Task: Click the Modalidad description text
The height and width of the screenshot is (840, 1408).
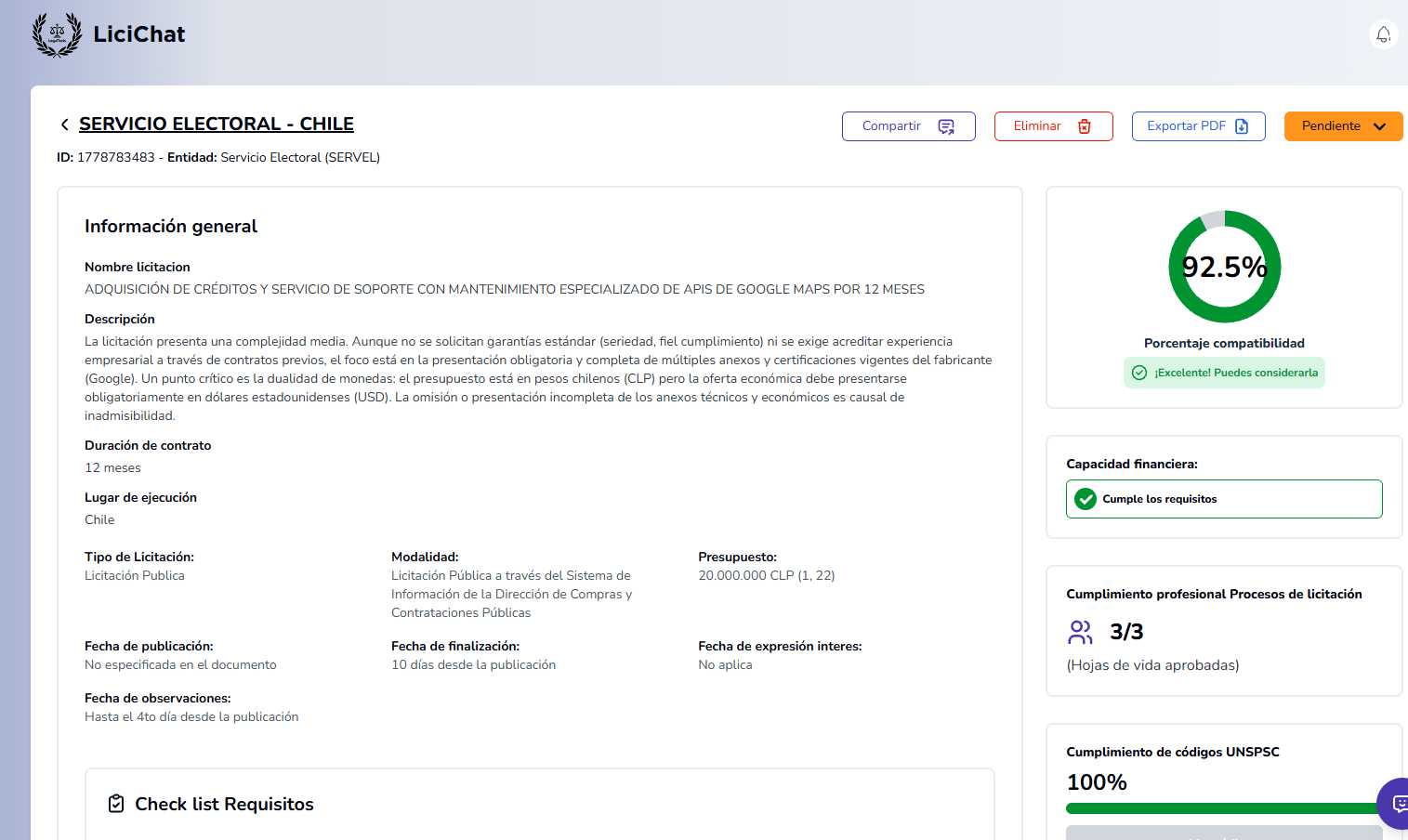Action: pos(511,594)
